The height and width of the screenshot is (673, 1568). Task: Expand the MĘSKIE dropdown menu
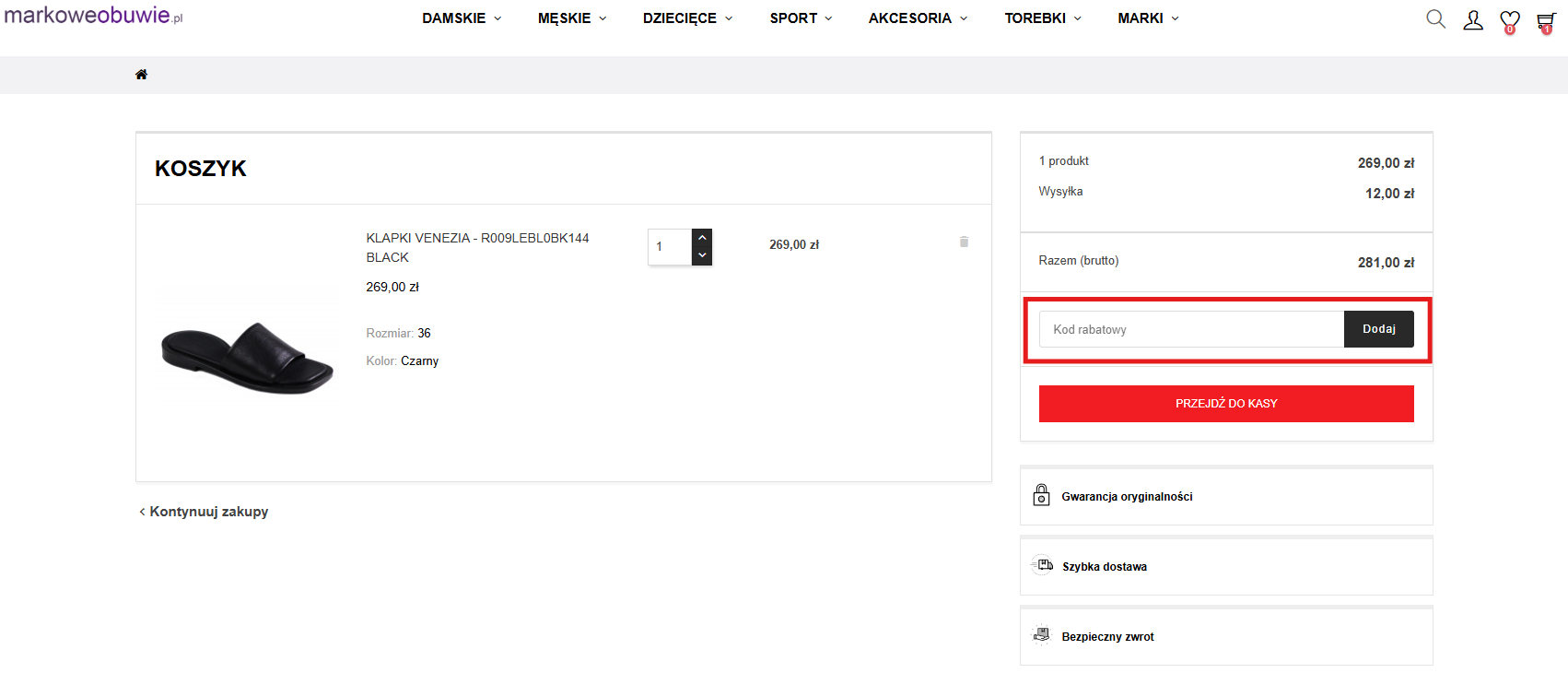pyautogui.click(x=571, y=18)
